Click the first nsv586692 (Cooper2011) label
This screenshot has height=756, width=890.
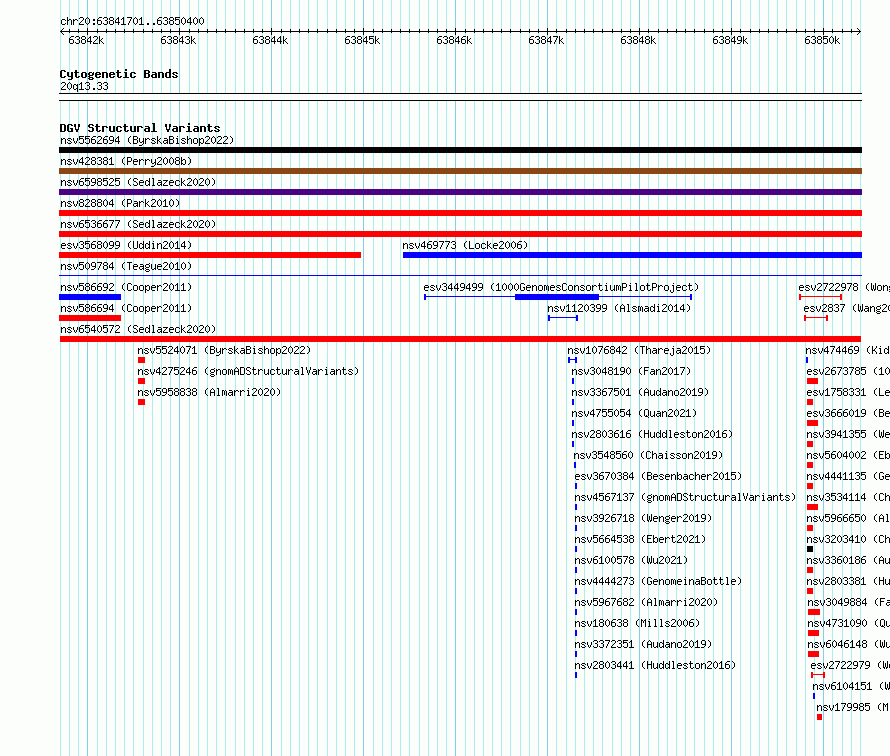pos(126,287)
